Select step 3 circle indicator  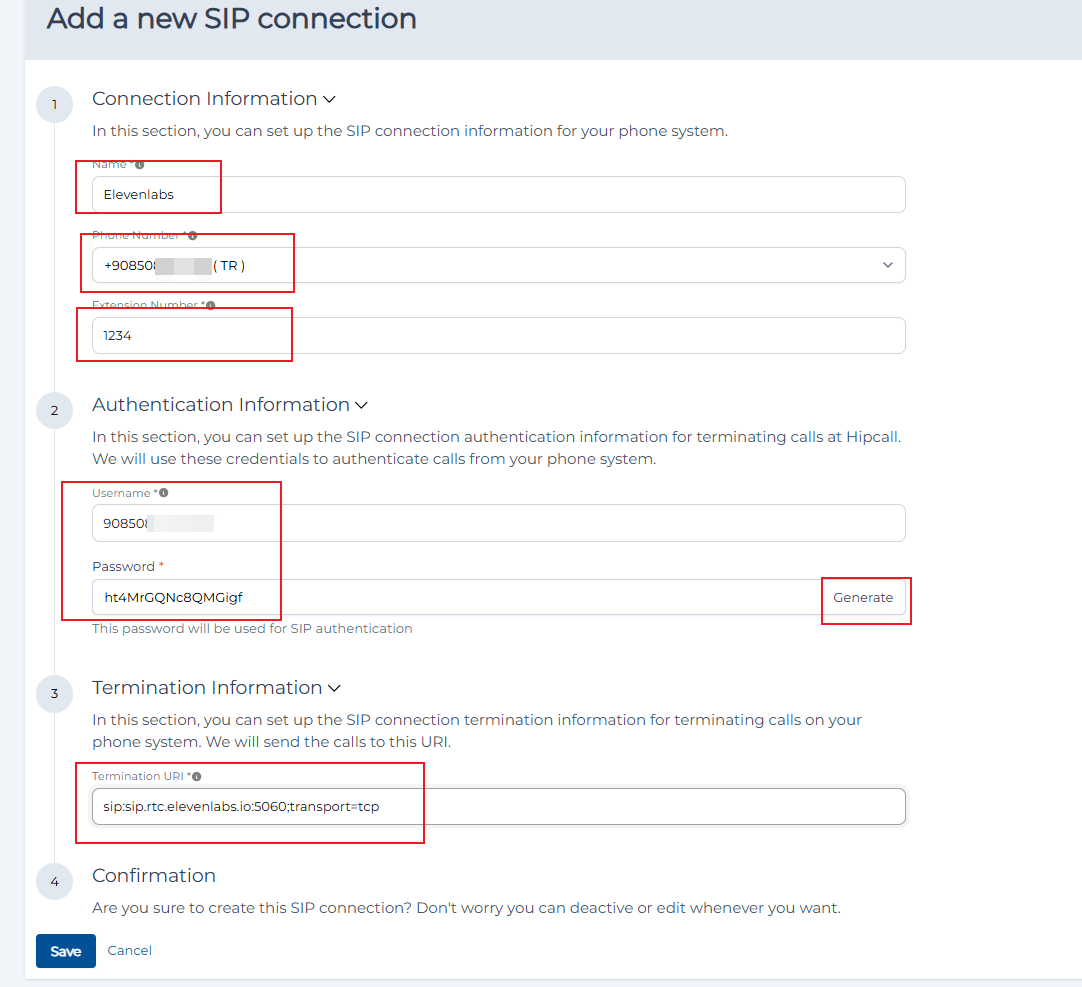click(x=55, y=694)
